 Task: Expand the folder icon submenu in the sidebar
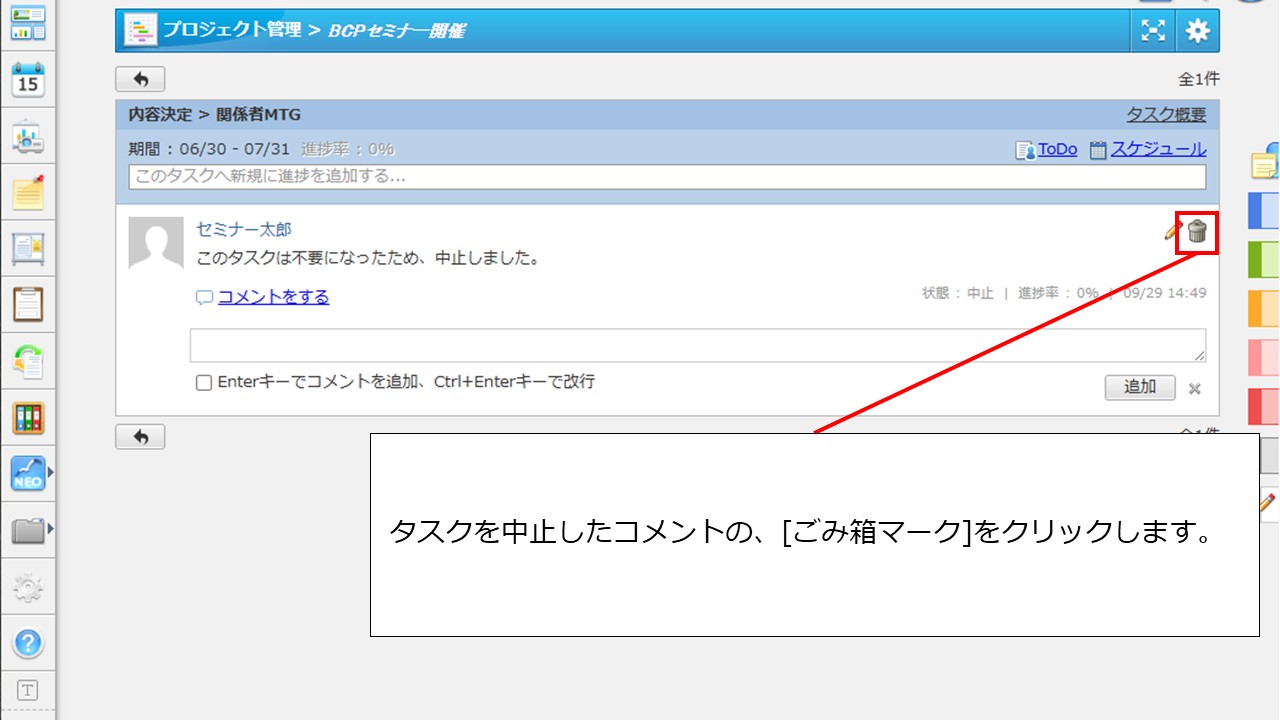tap(50, 529)
